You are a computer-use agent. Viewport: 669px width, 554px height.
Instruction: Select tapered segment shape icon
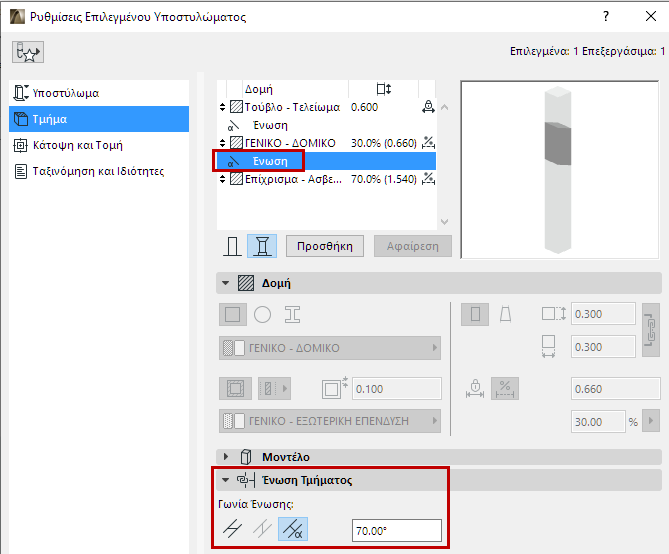(x=506, y=315)
